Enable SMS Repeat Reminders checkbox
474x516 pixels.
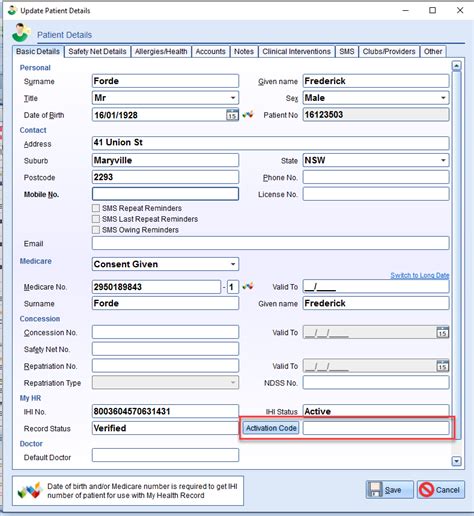(96, 208)
